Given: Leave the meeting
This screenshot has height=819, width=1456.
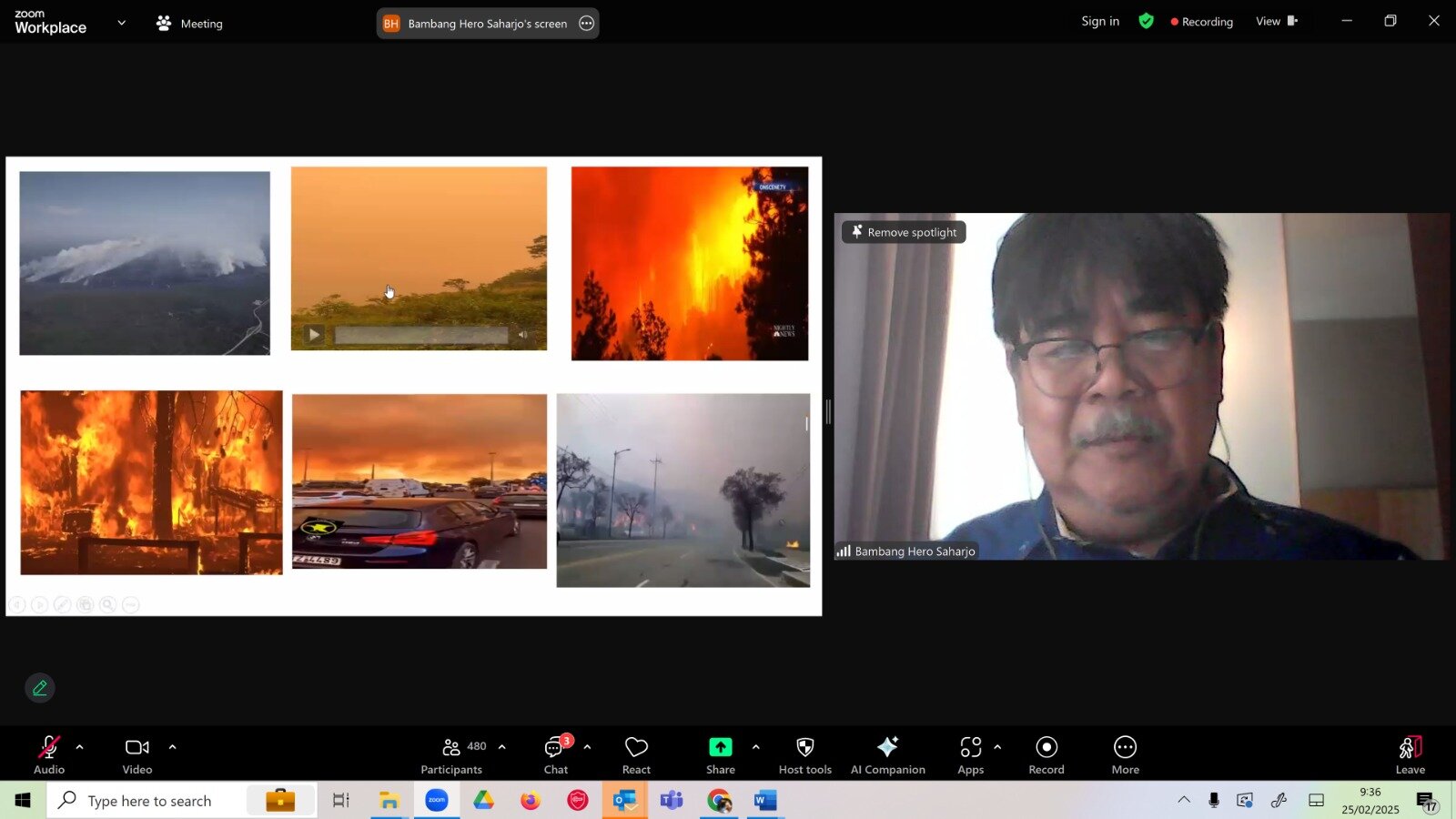Looking at the screenshot, I should pyautogui.click(x=1410, y=755).
